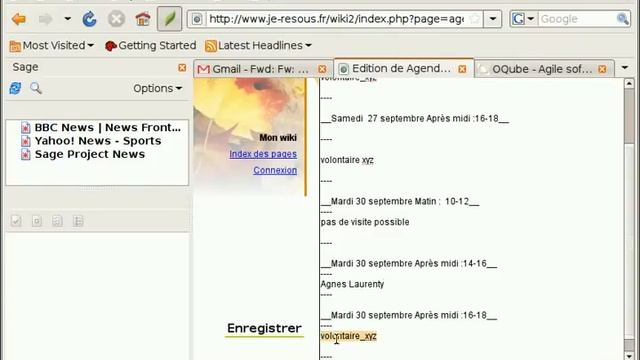
Task: Open the Google search engine selector
Action: click(523, 19)
